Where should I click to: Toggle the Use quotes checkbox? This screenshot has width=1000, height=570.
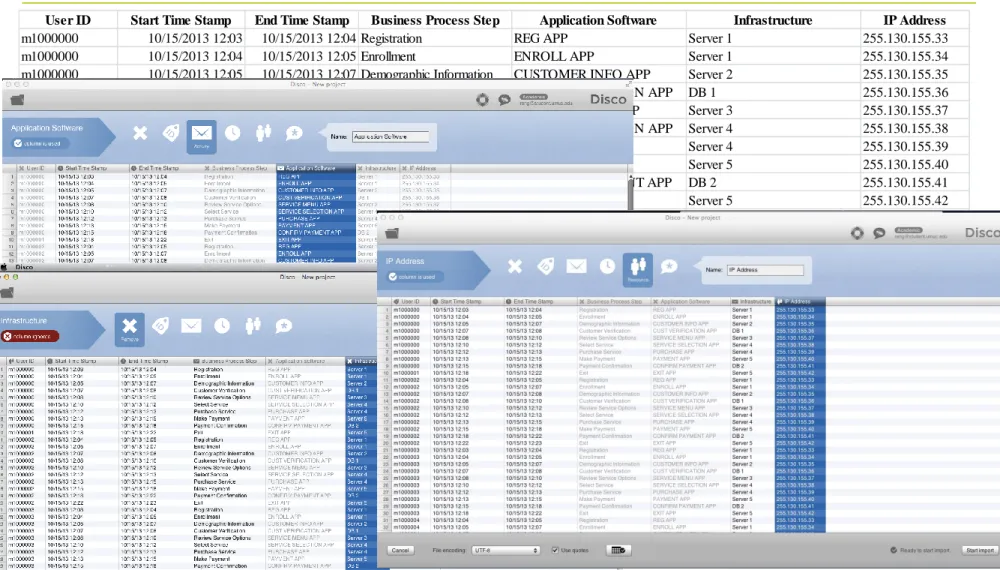[x=555, y=550]
